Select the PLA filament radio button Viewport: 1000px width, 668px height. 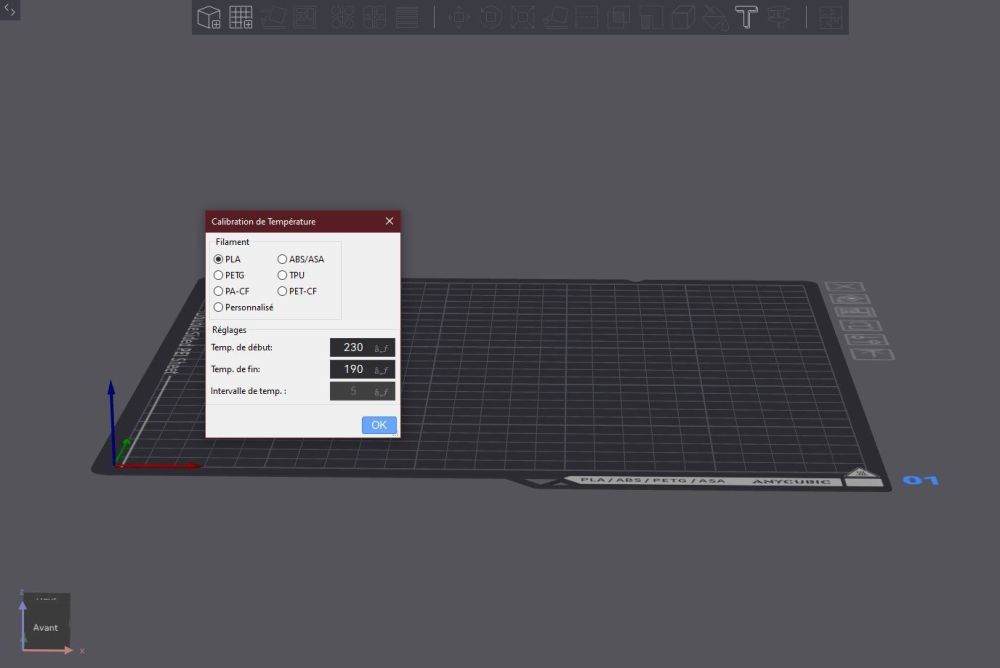click(218, 259)
